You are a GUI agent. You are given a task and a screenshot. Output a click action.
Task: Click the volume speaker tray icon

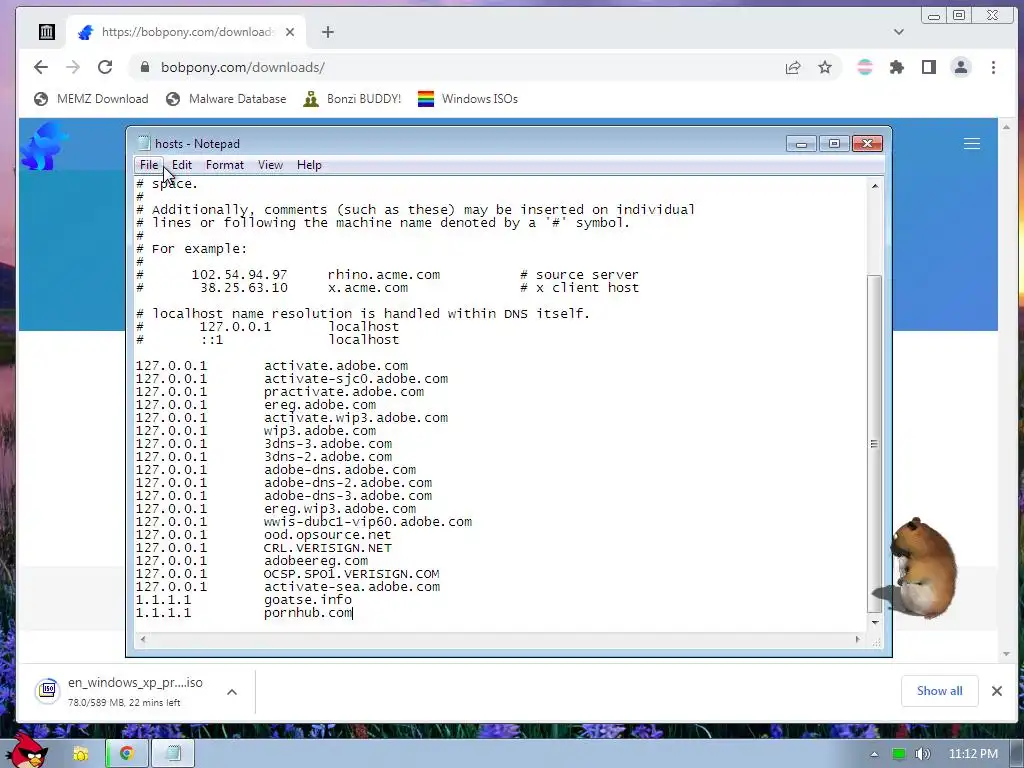coord(922,754)
